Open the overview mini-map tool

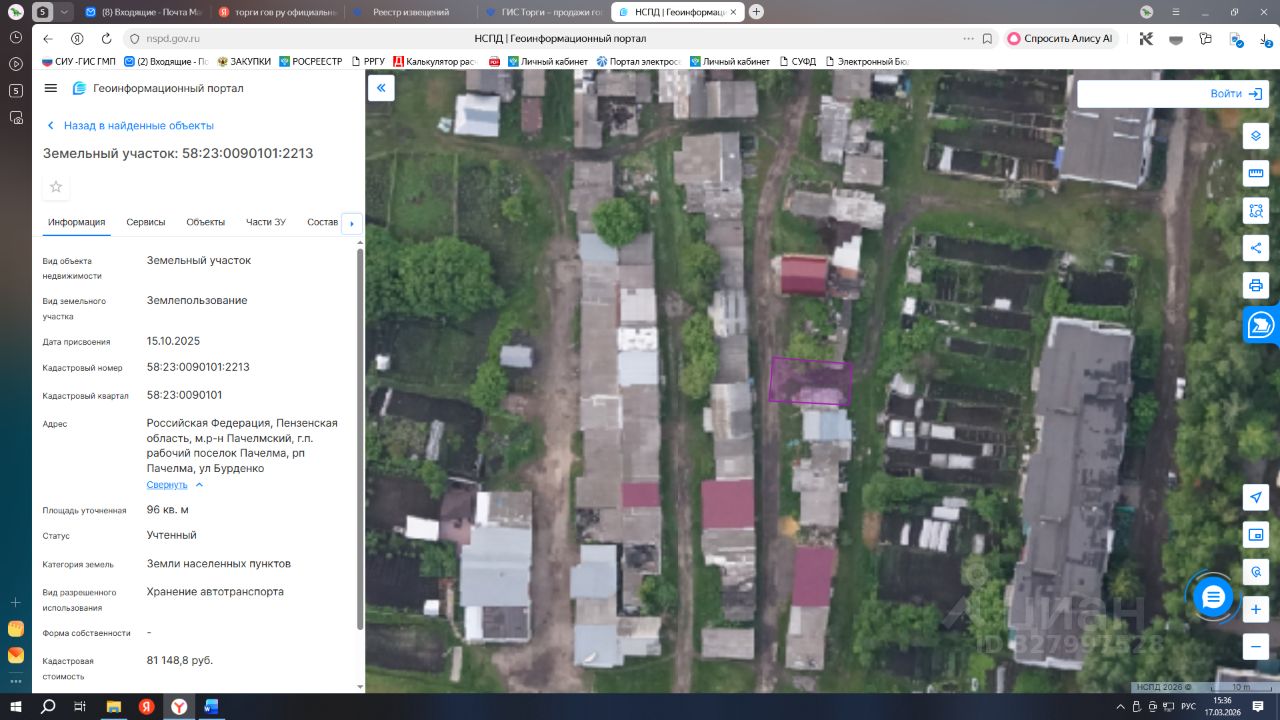pyautogui.click(x=1256, y=535)
